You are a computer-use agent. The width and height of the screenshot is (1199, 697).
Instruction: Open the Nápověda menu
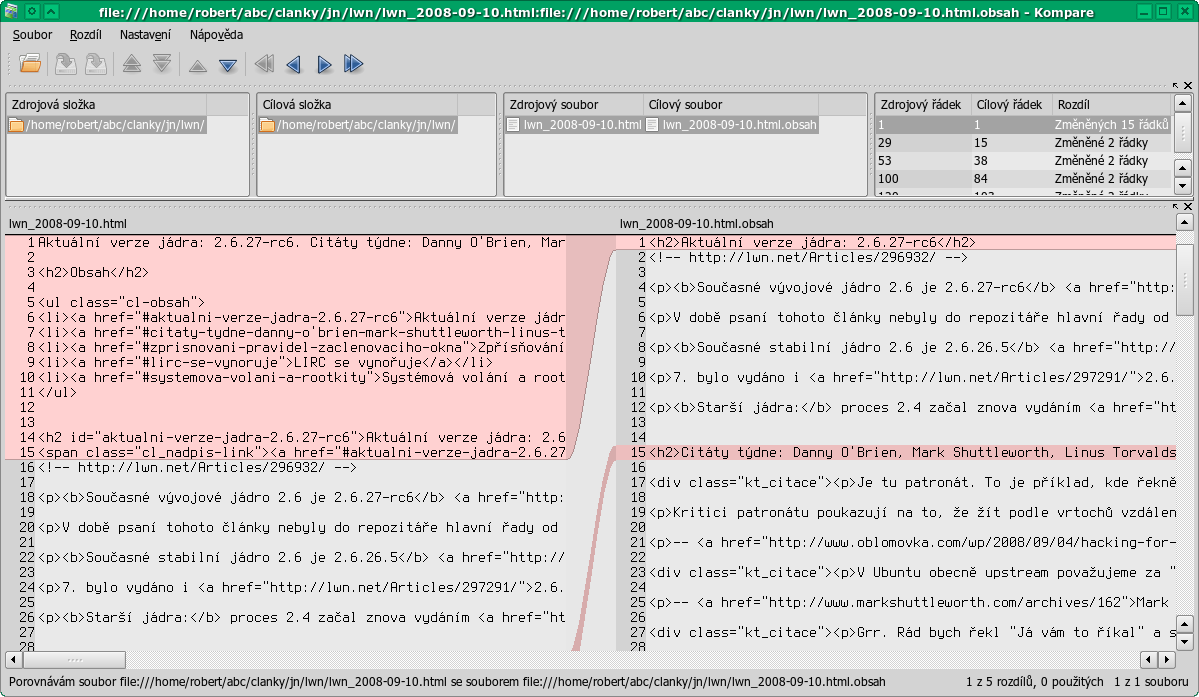pyautogui.click(x=216, y=35)
